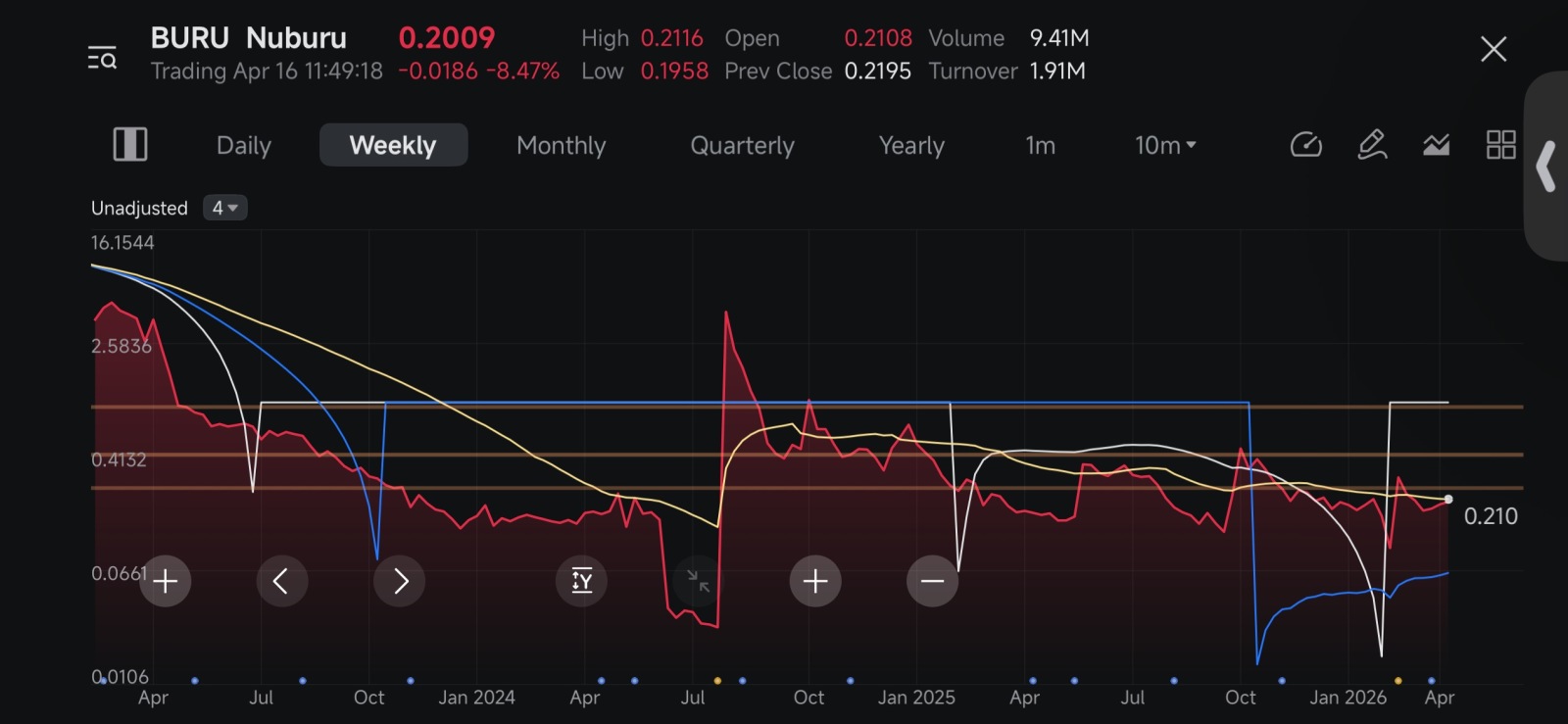
Task: Switch to the Monthly timeframe
Action: (x=561, y=145)
